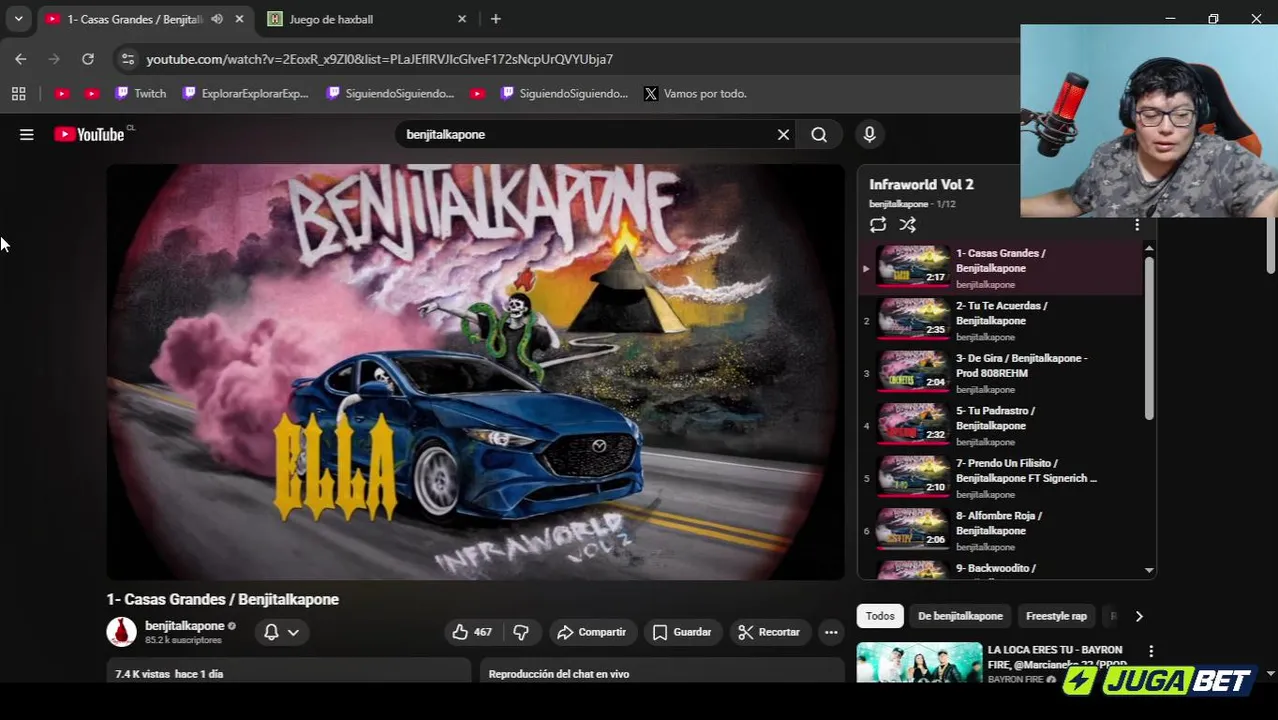This screenshot has width=1278, height=720.
Task: Select the De benjitalkapone chip
Action: (x=960, y=616)
